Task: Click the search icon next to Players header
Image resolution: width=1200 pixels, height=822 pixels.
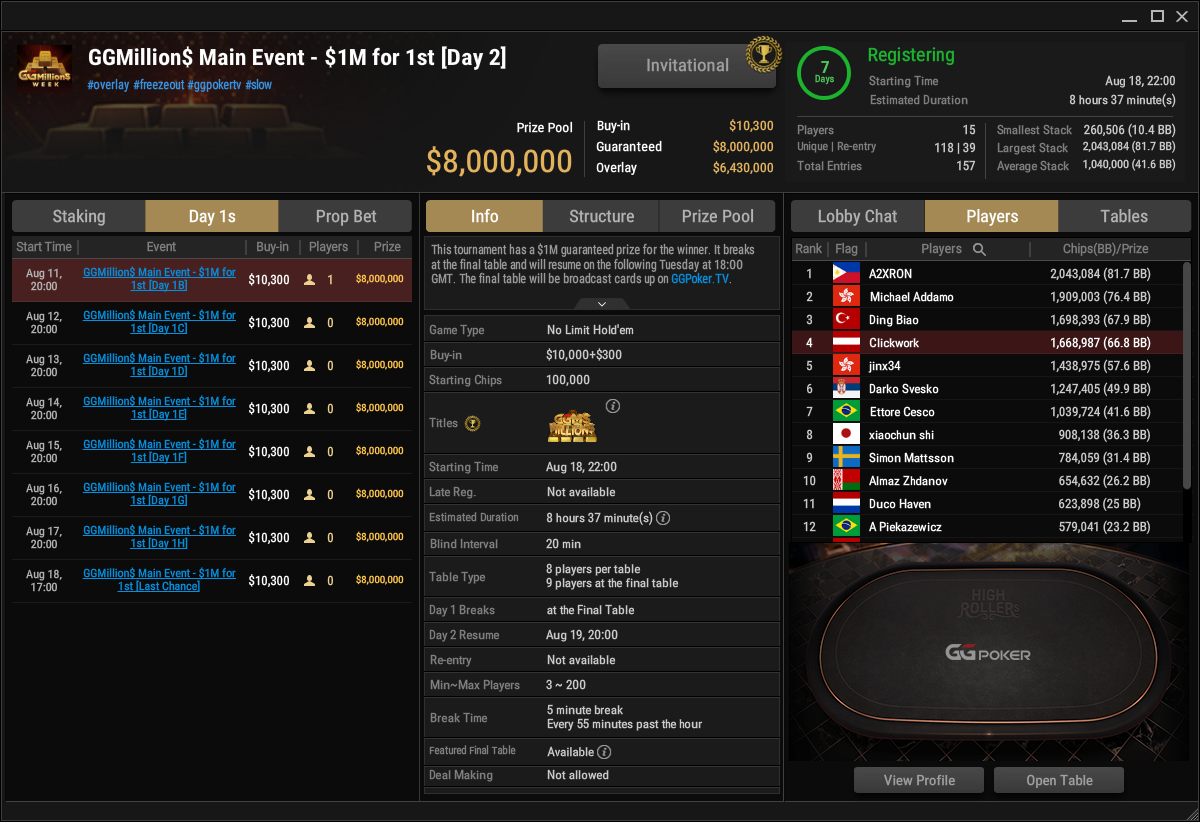Action: pyautogui.click(x=980, y=249)
